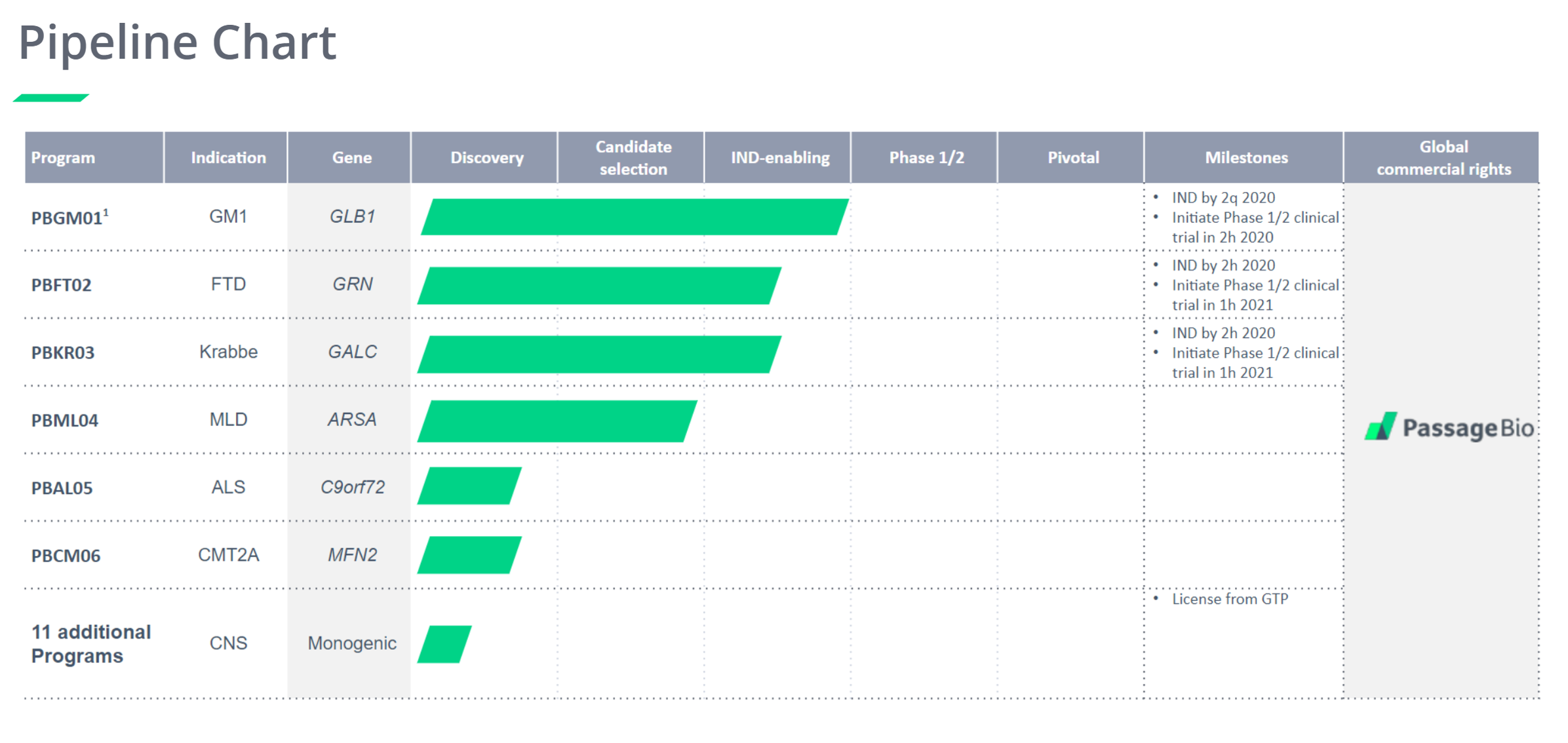The image size is (1568, 743).
Task: Click the GLB1 gene label
Action: [x=352, y=217]
